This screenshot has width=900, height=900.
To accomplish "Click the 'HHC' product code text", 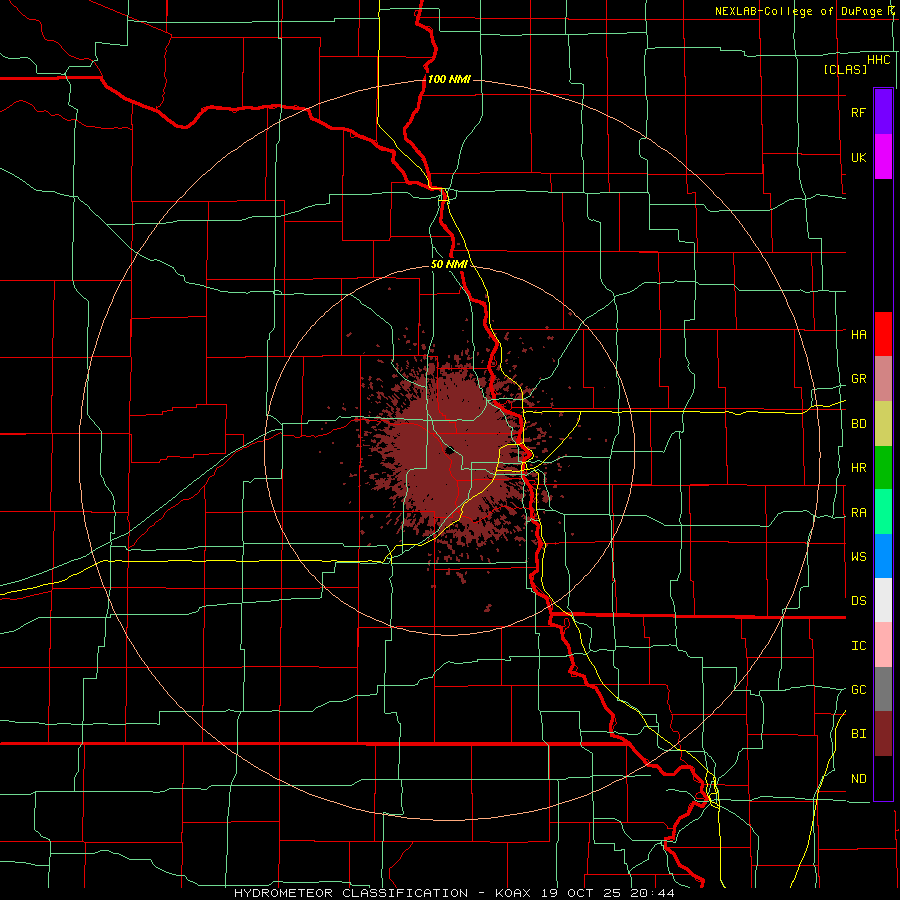I will (878, 60).
